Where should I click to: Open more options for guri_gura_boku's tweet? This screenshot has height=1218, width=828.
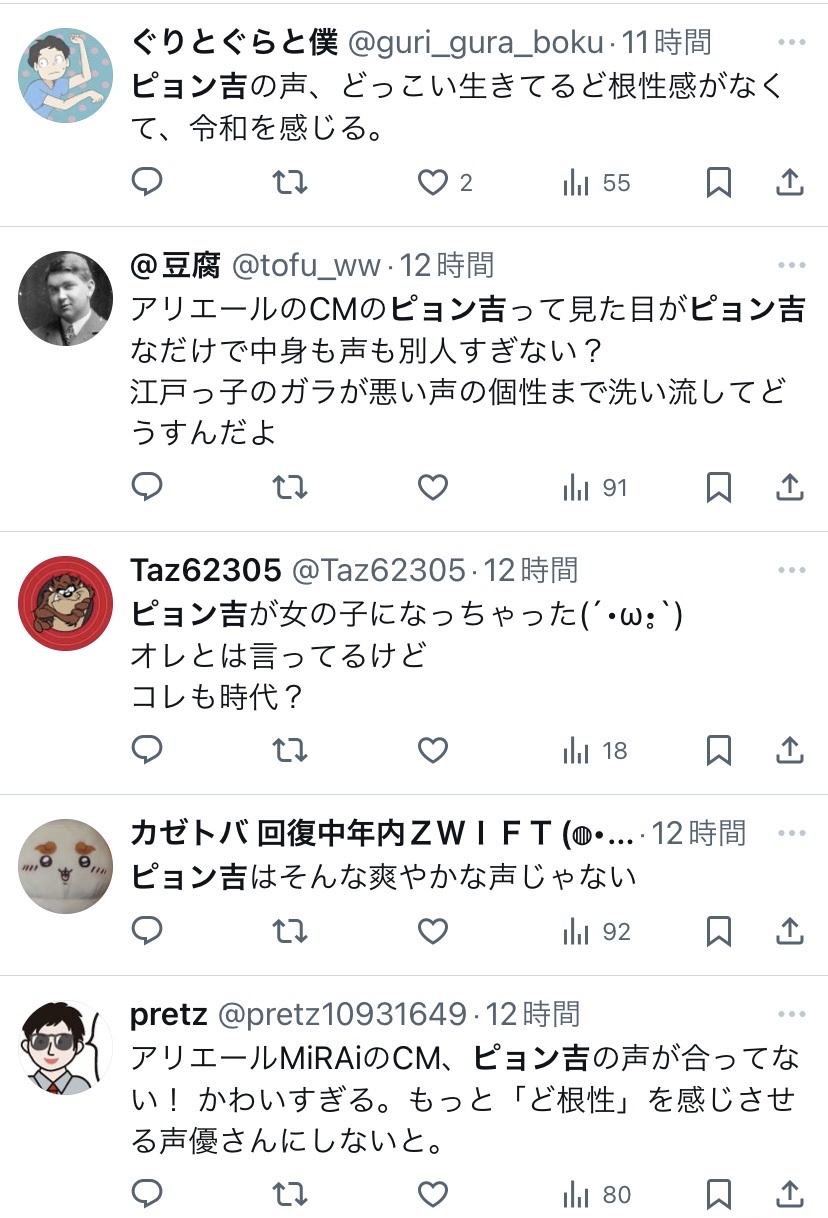791,43
